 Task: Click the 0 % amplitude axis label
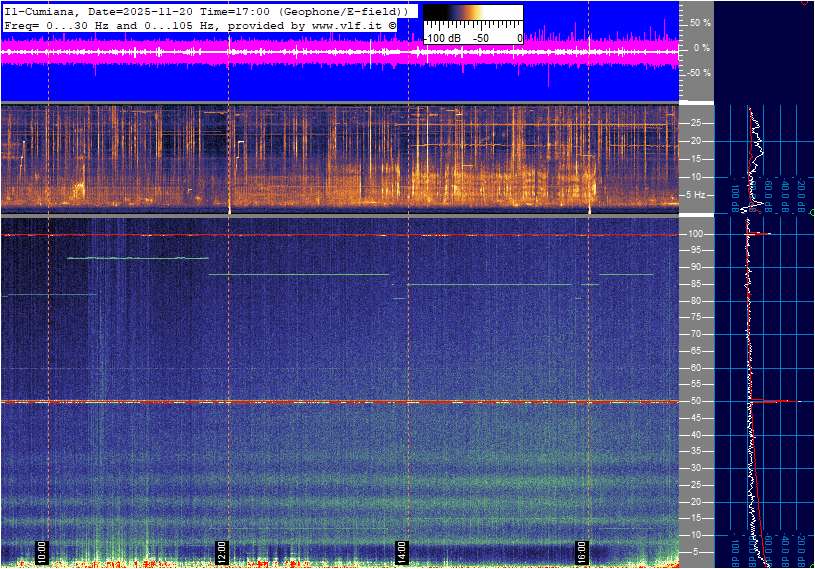pyautogui.click(x=700, y=47)
